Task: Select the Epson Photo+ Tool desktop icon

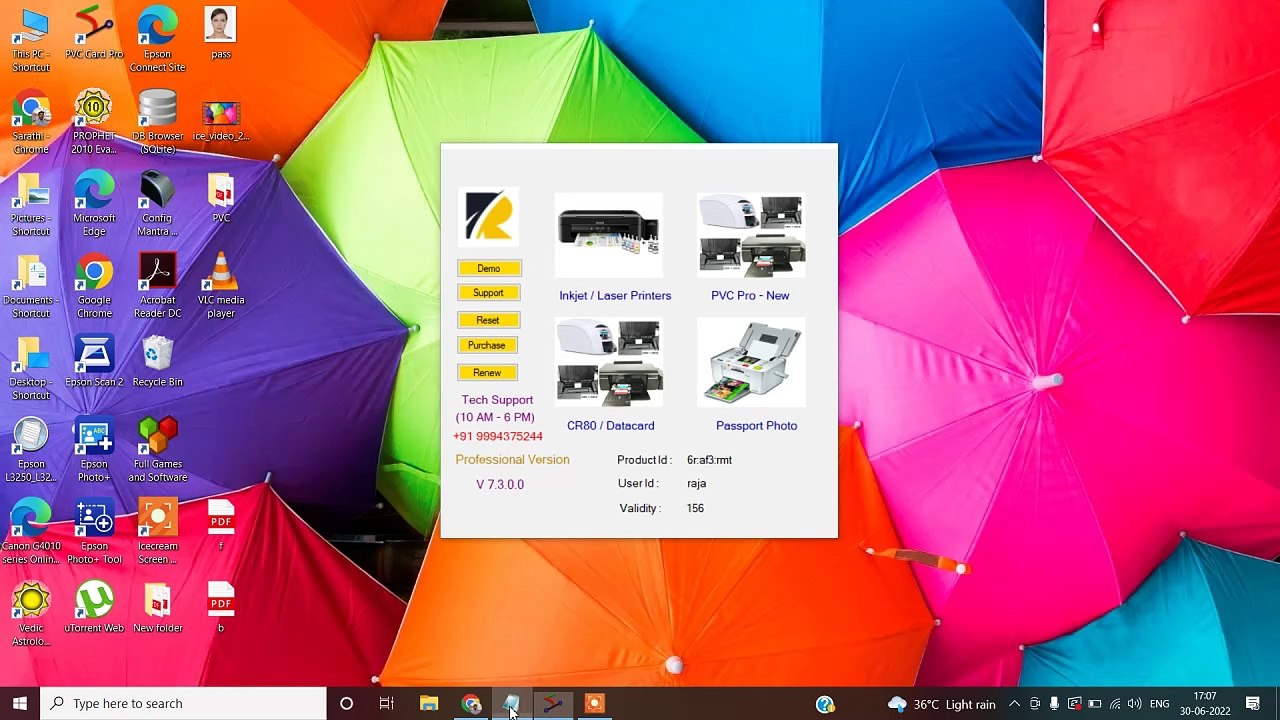Action: click(94, 532)
